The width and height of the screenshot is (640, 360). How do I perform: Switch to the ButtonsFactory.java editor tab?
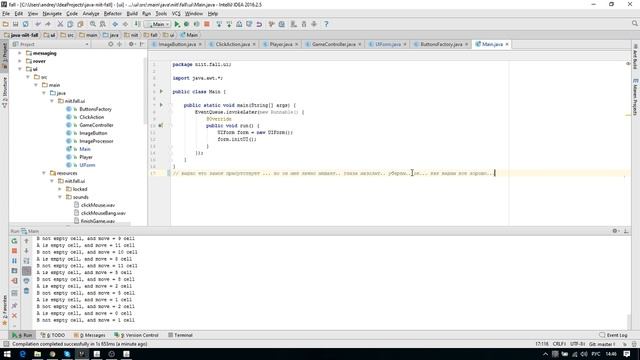(441, 44)
